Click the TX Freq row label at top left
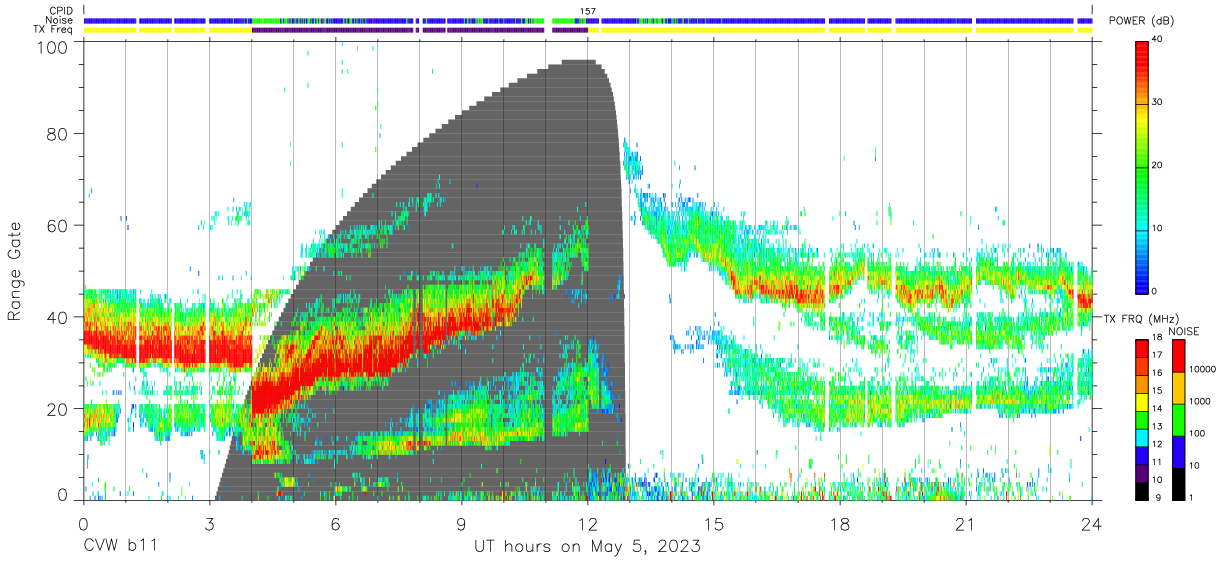The image size is (1228, 567). click(54, 30)
